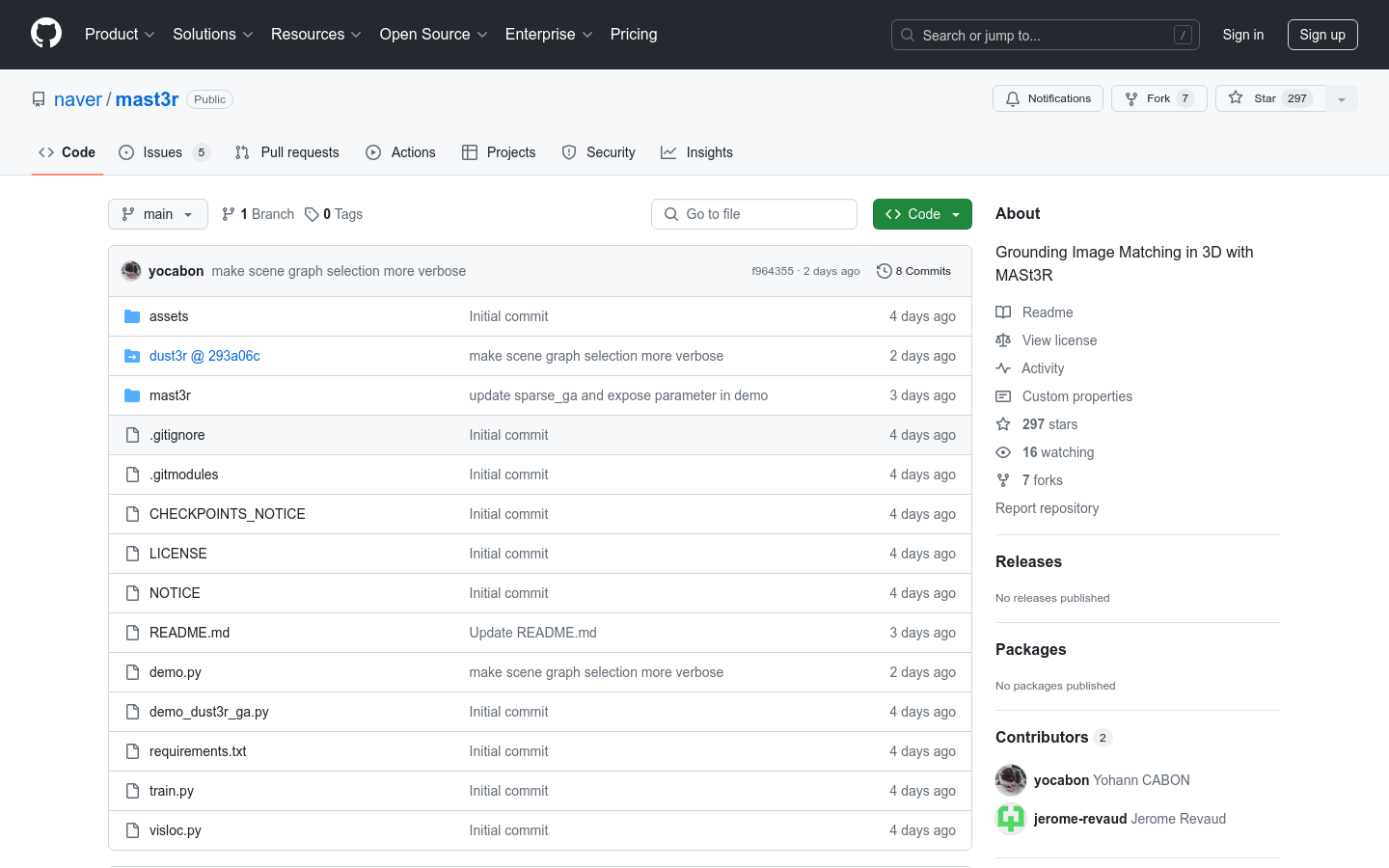Click the repository icon beside naver

click(39, 99)
